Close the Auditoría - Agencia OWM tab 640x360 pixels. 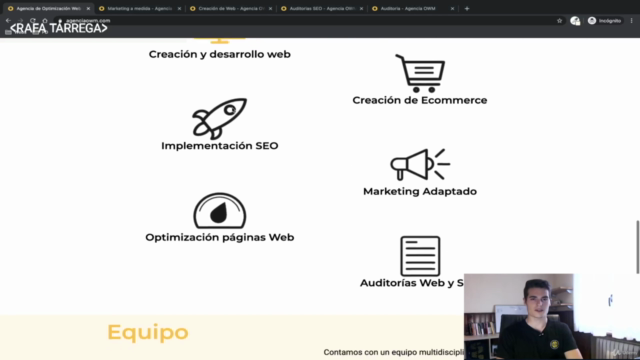click(x=452, y=9)
